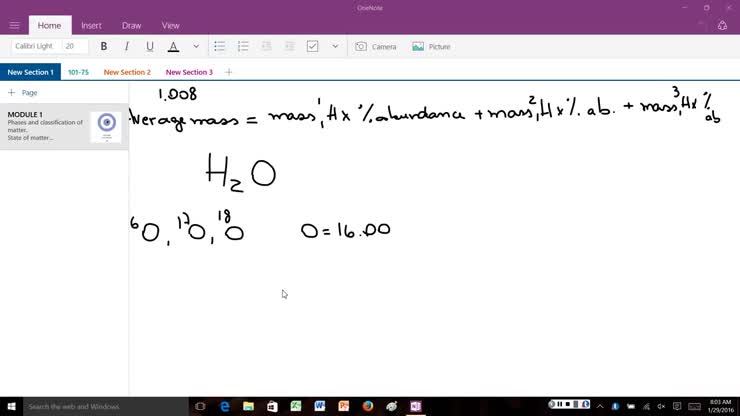Change the font color
This screenshot has width=740, height=416.
173,46
